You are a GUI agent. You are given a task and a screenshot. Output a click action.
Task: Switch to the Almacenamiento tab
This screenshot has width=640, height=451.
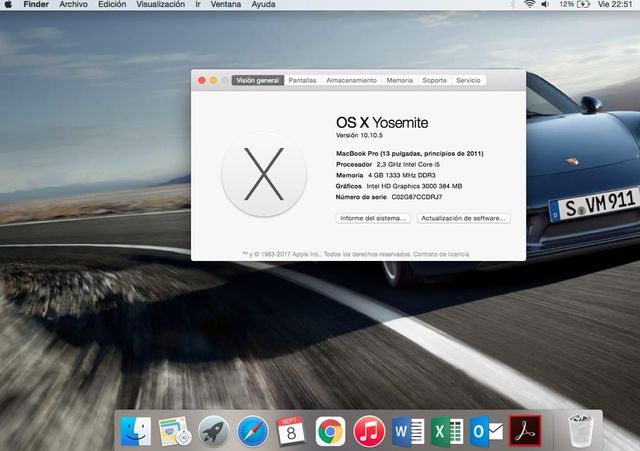coord(351,80)
